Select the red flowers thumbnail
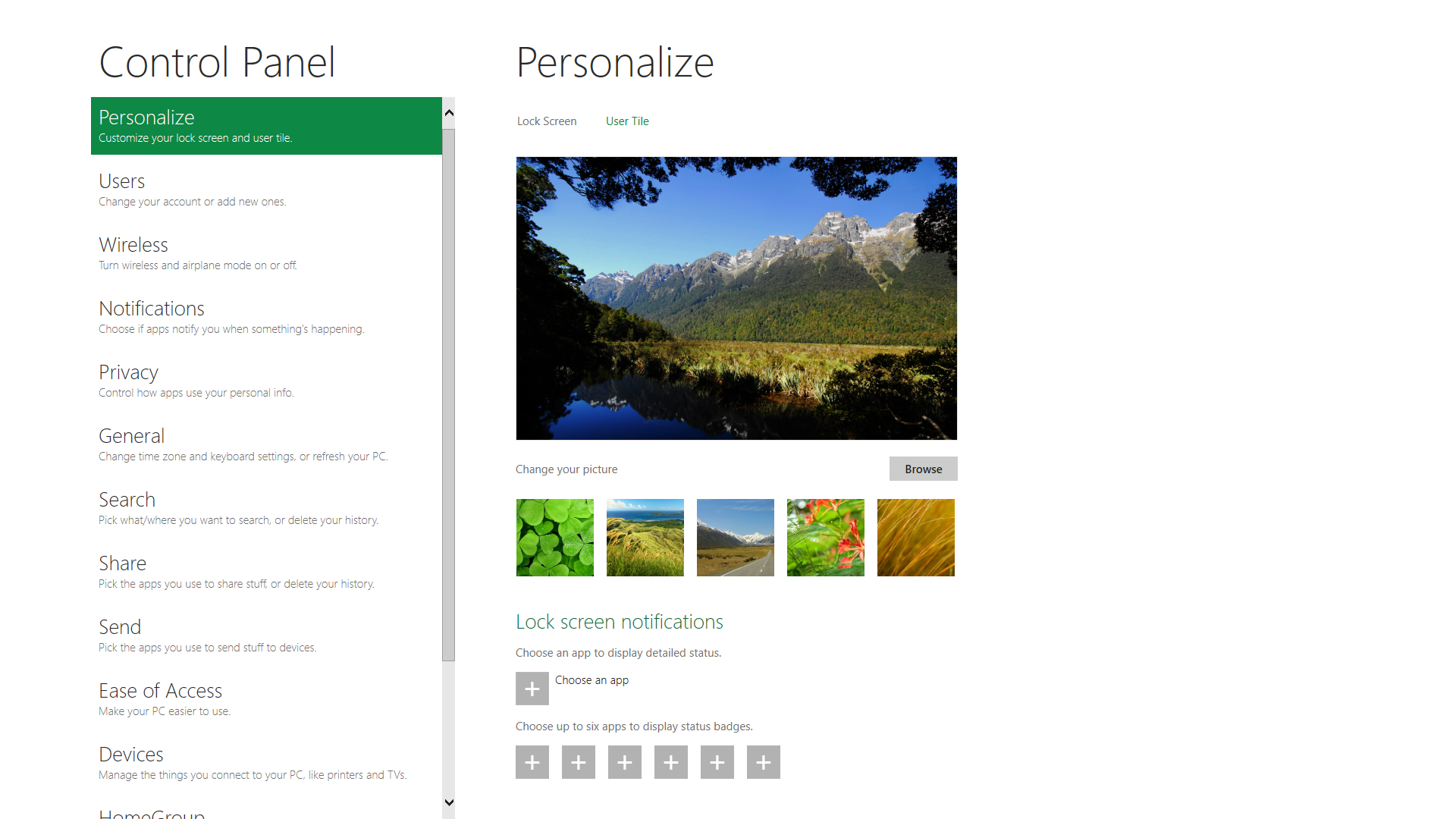The image size is (1456, 819). (826, 538)
